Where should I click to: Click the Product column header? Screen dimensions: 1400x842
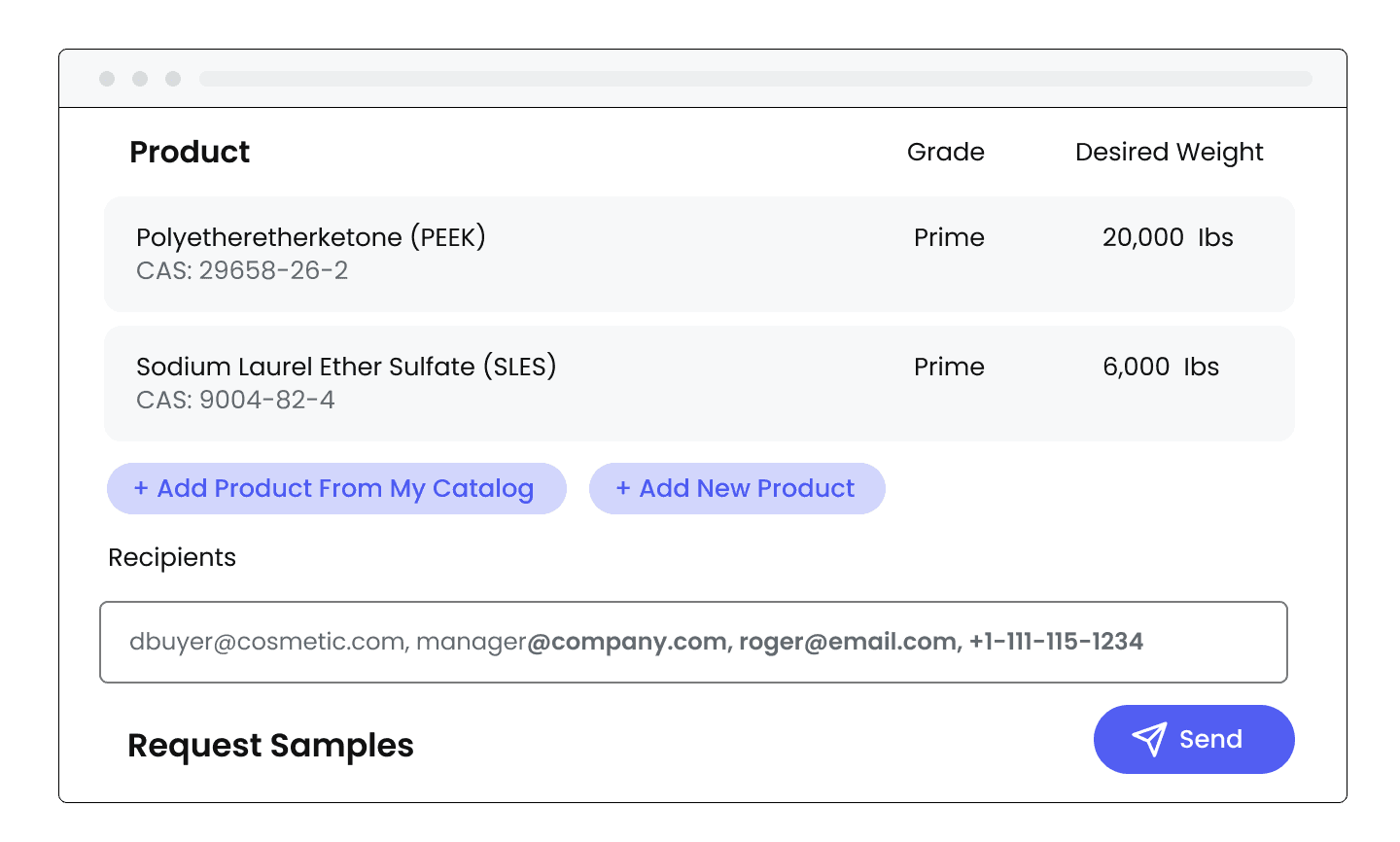[x=190, y=152]
